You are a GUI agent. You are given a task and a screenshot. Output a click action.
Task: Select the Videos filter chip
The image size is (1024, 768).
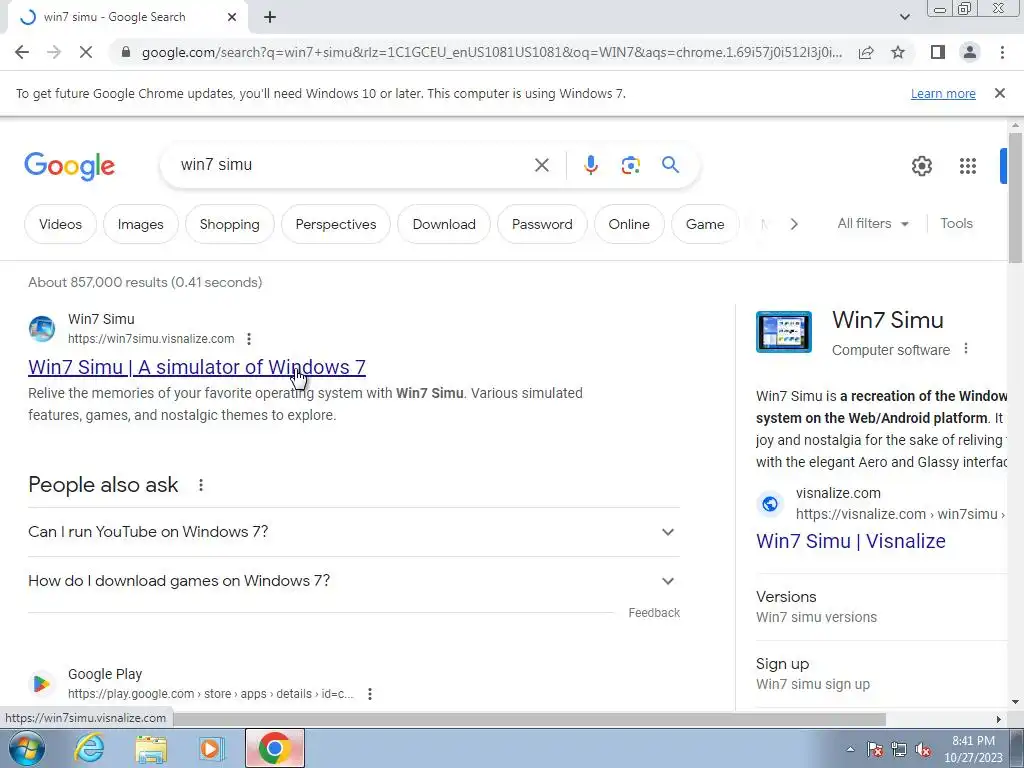click(x=60, y=224)
